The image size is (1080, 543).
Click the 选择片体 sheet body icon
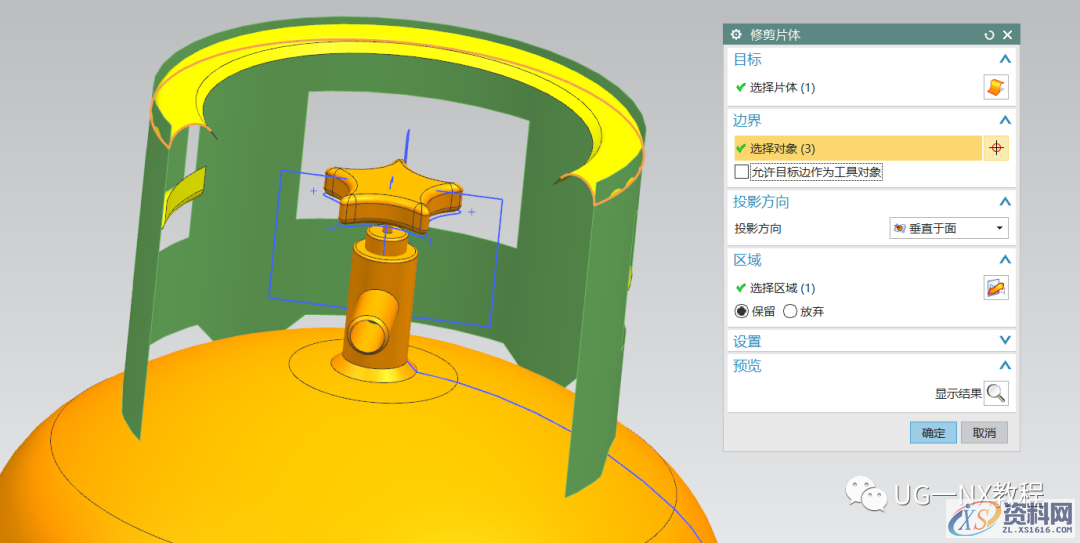coord(995,87)
